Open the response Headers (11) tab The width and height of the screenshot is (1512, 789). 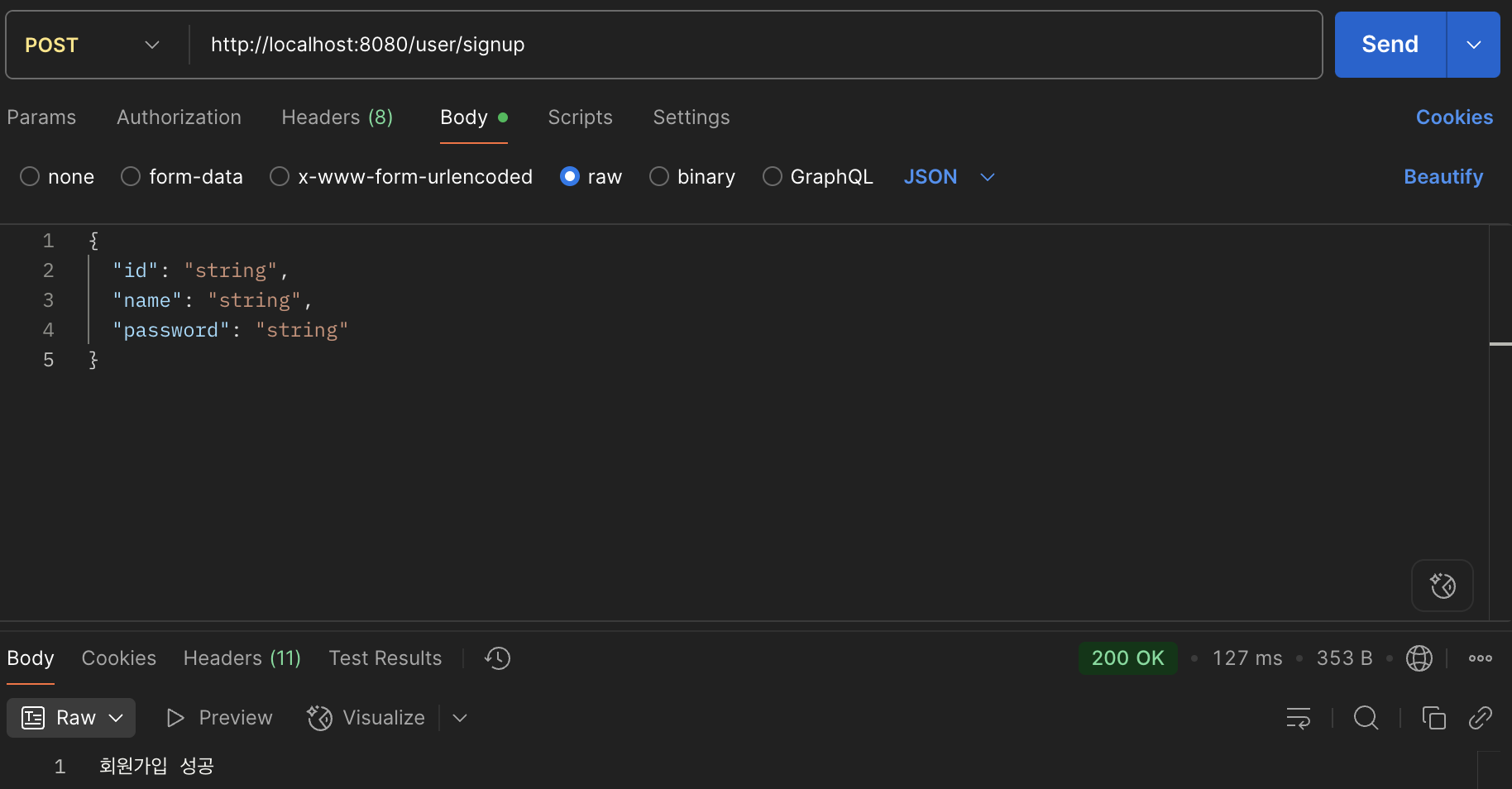coord(242,658)
